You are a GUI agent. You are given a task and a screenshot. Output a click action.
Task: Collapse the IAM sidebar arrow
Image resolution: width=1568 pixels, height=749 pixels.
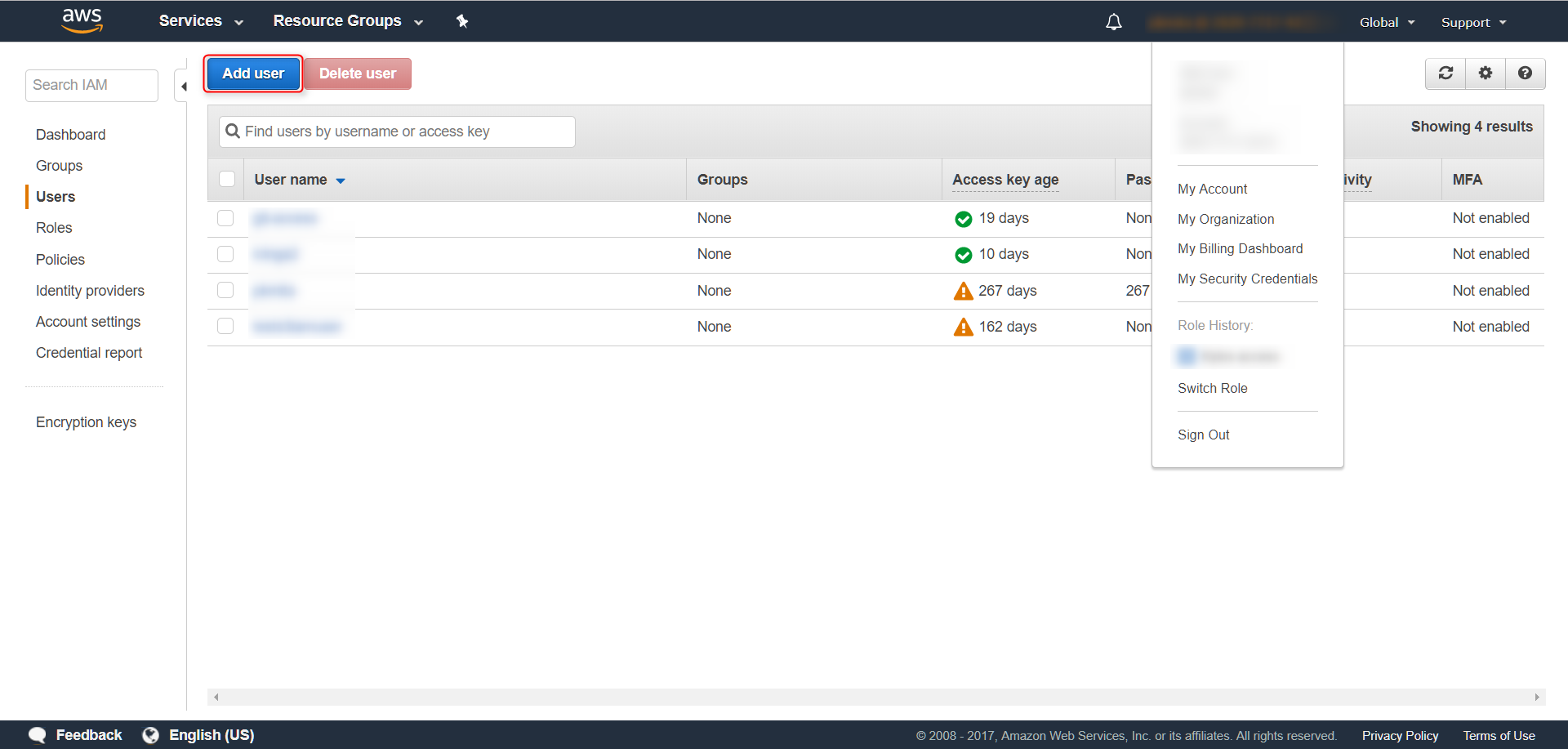(x=183, y=86)
